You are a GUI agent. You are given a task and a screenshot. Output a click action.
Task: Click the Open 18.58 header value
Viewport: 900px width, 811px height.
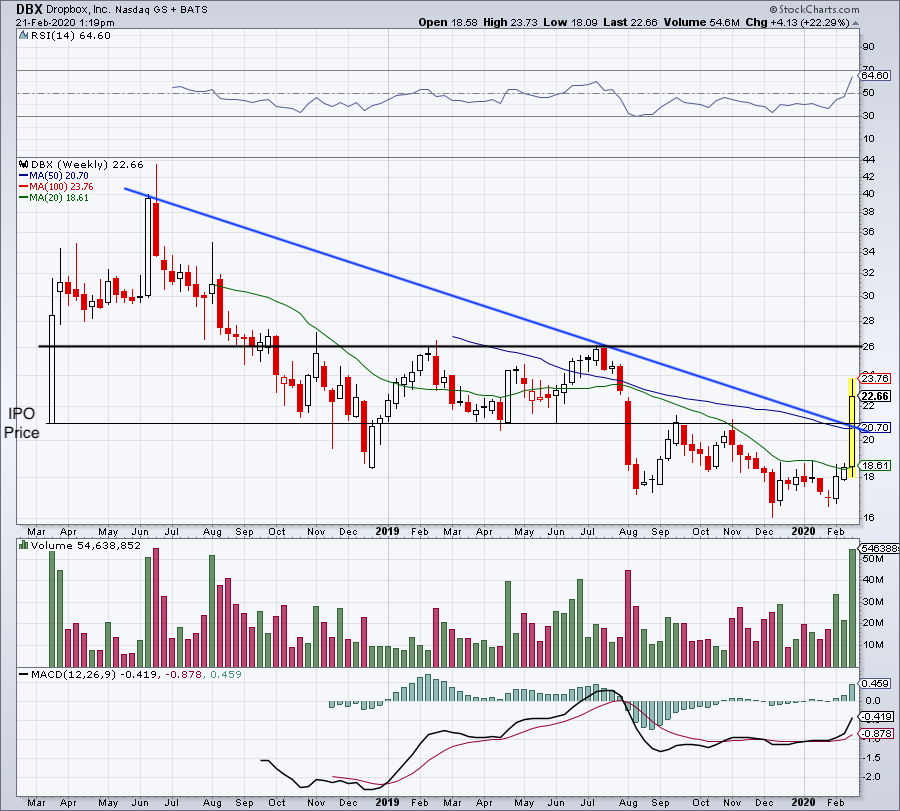tap(448, 22)
